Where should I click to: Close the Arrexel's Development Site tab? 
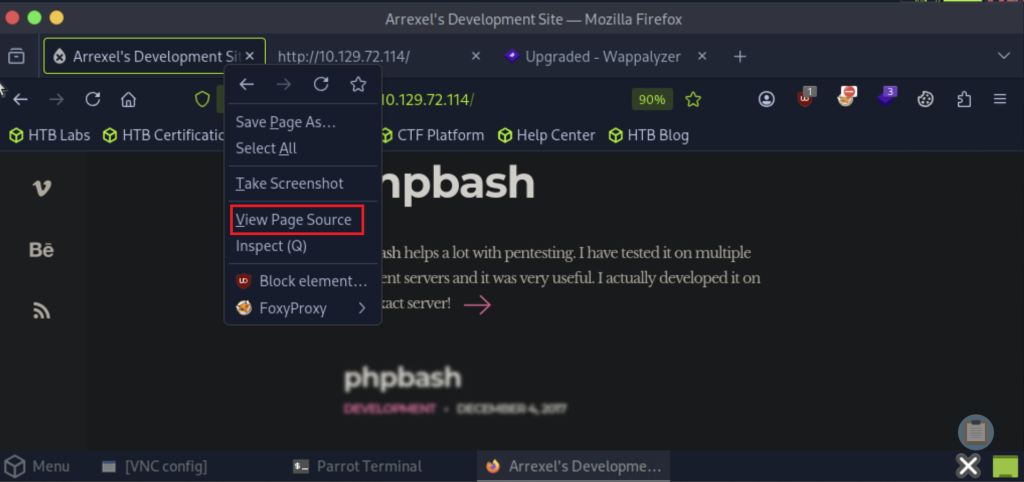tap(249, 57)
